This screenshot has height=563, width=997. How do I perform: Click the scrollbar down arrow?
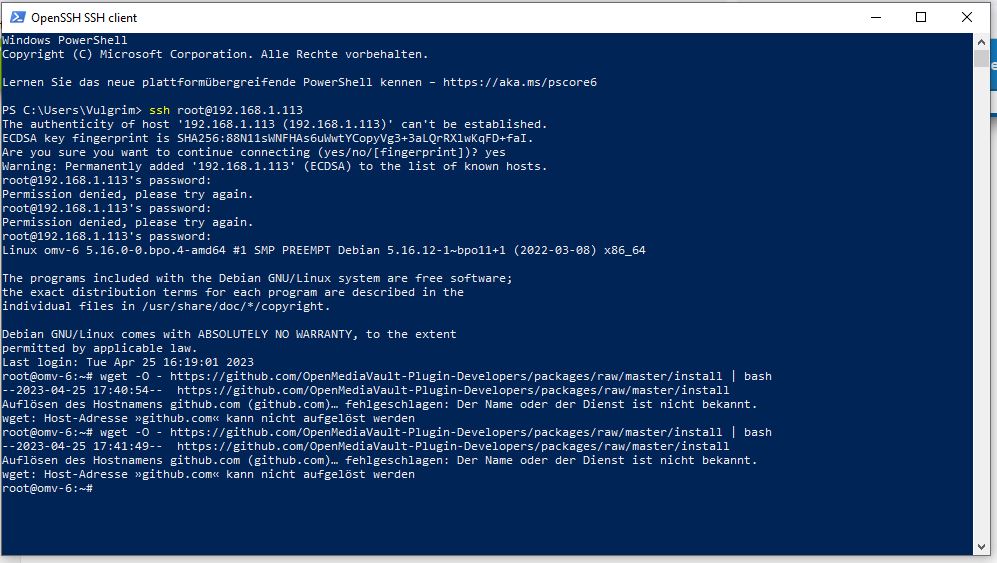pyautogui.click(x=981, y=547)
